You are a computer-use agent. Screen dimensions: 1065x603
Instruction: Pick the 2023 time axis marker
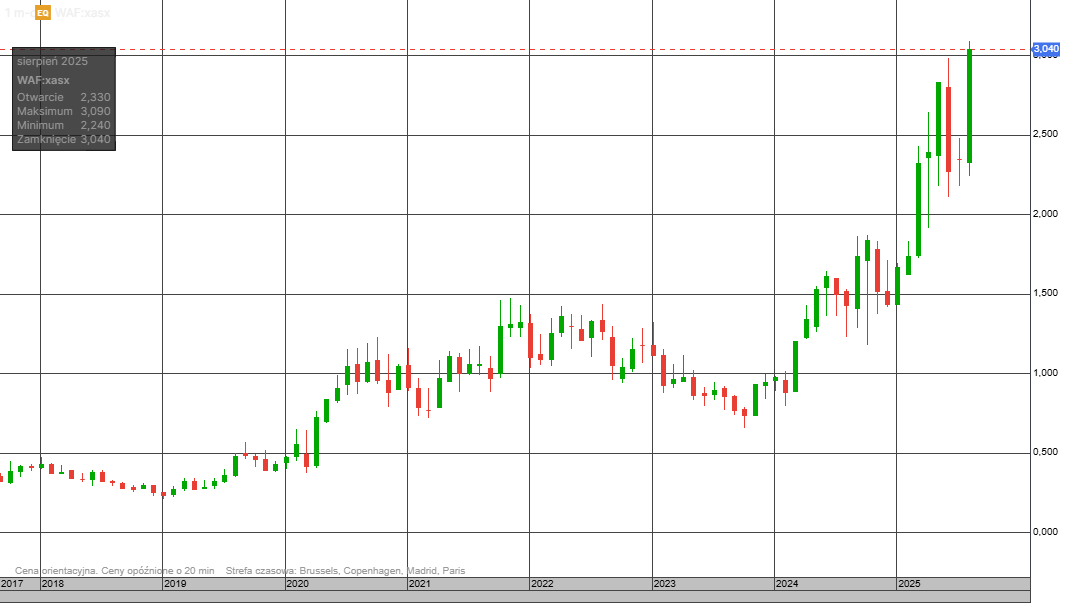[x=664, y=584]
